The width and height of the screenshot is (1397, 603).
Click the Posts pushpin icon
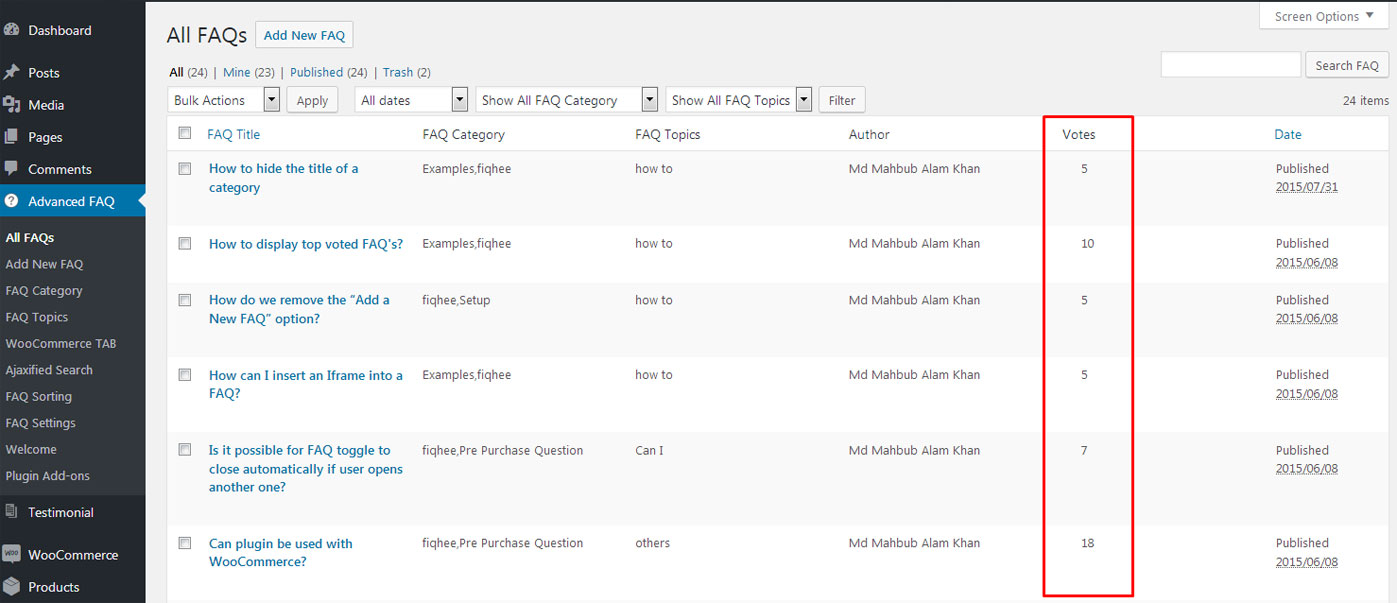[11, 73]
